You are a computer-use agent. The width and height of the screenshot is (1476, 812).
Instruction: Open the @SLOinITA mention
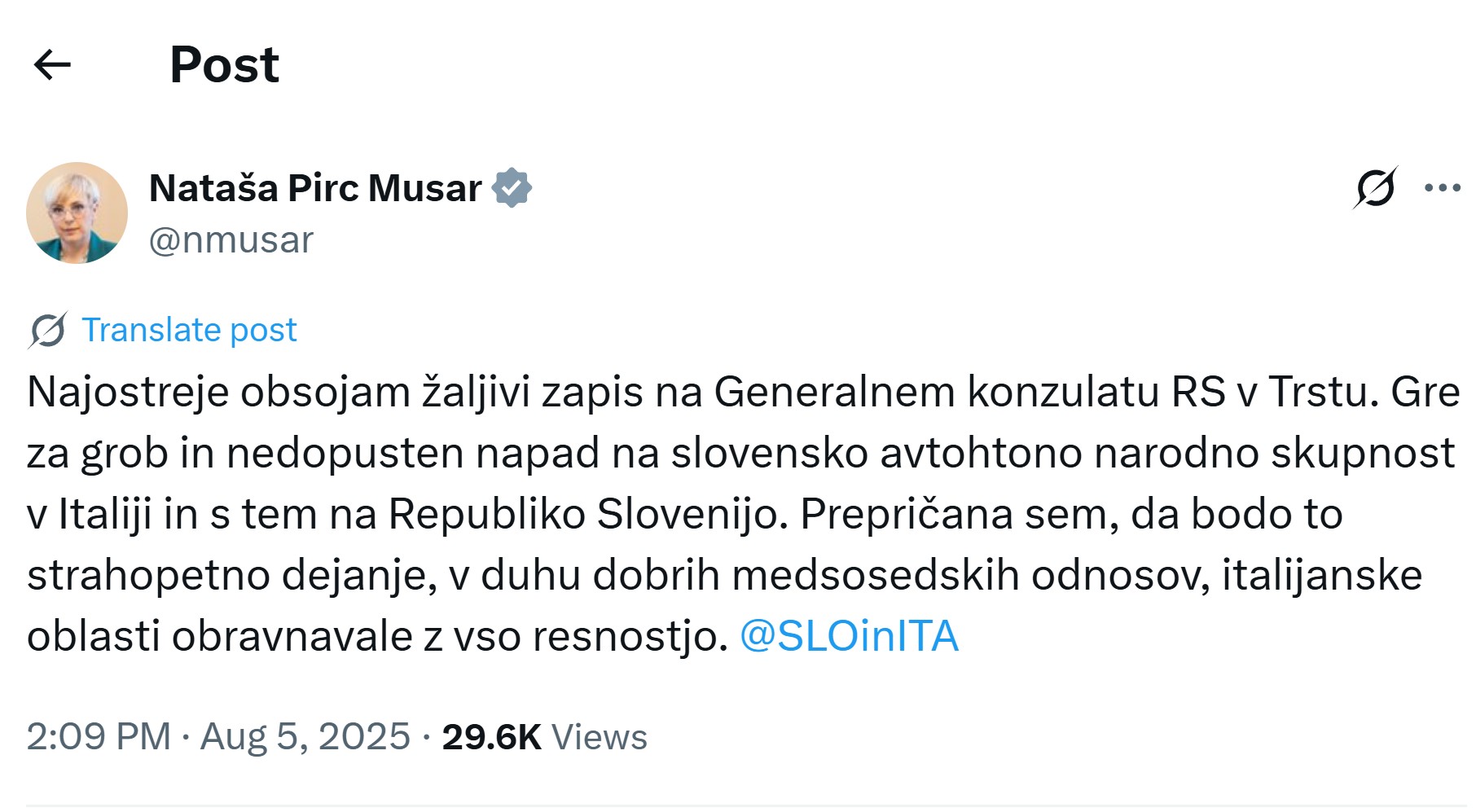click(x=848, y=636)
